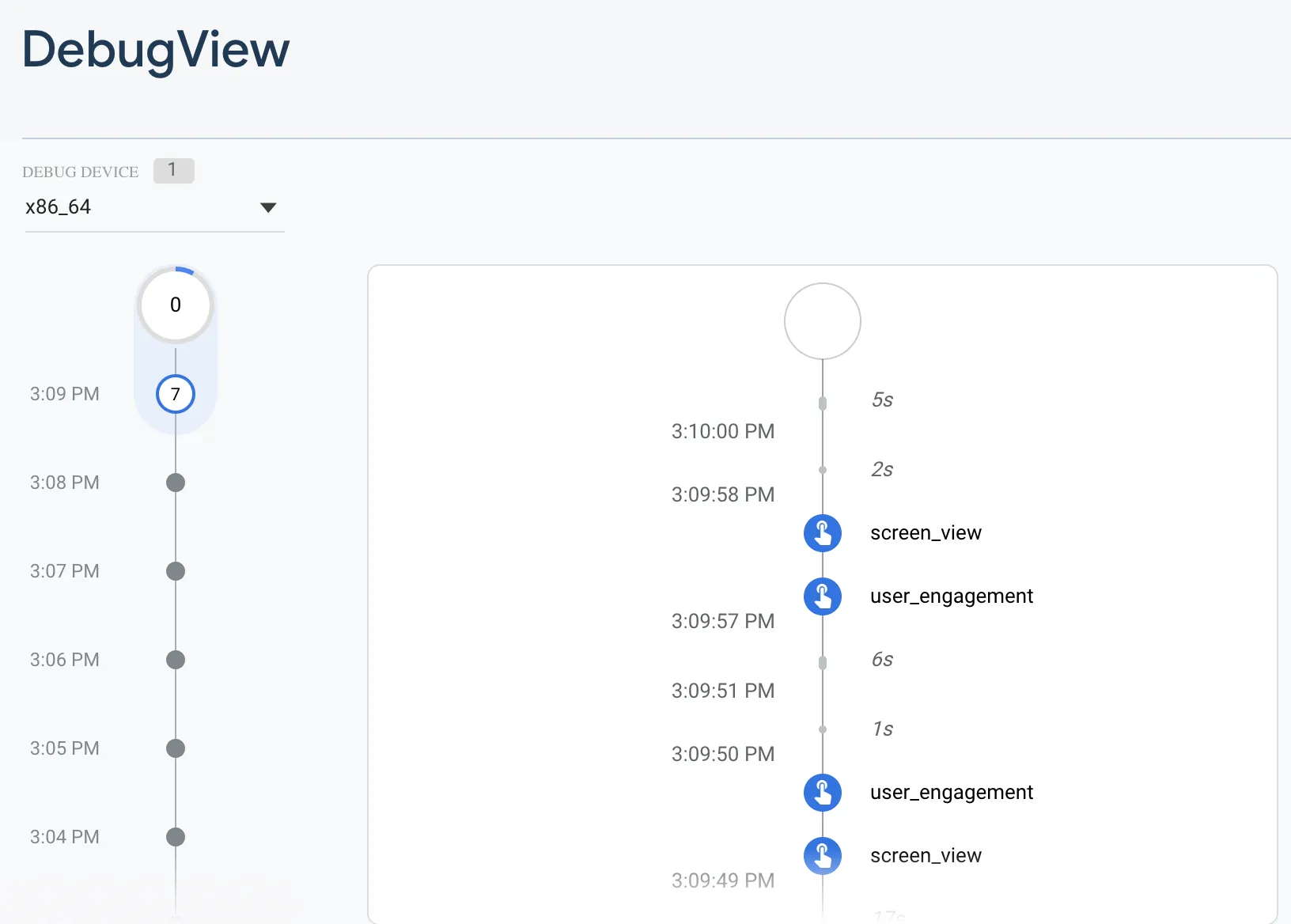Click the 3:05 PM timeline dot

[x=176, y=748]
